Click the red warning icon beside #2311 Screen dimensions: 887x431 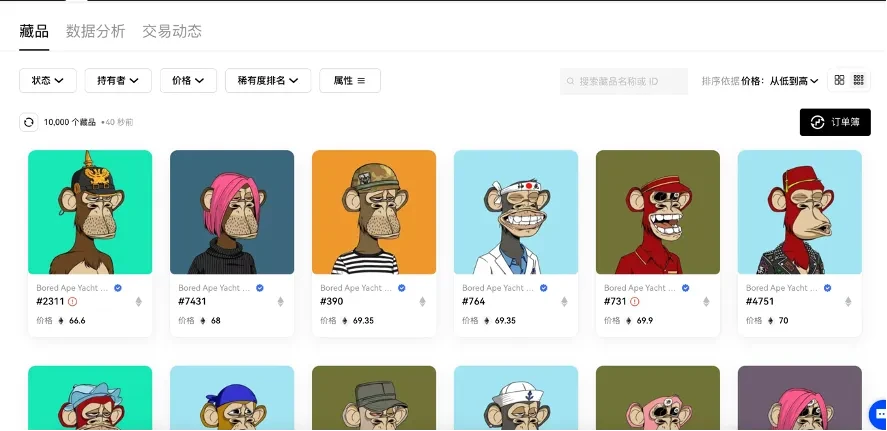tap(72, 301)
